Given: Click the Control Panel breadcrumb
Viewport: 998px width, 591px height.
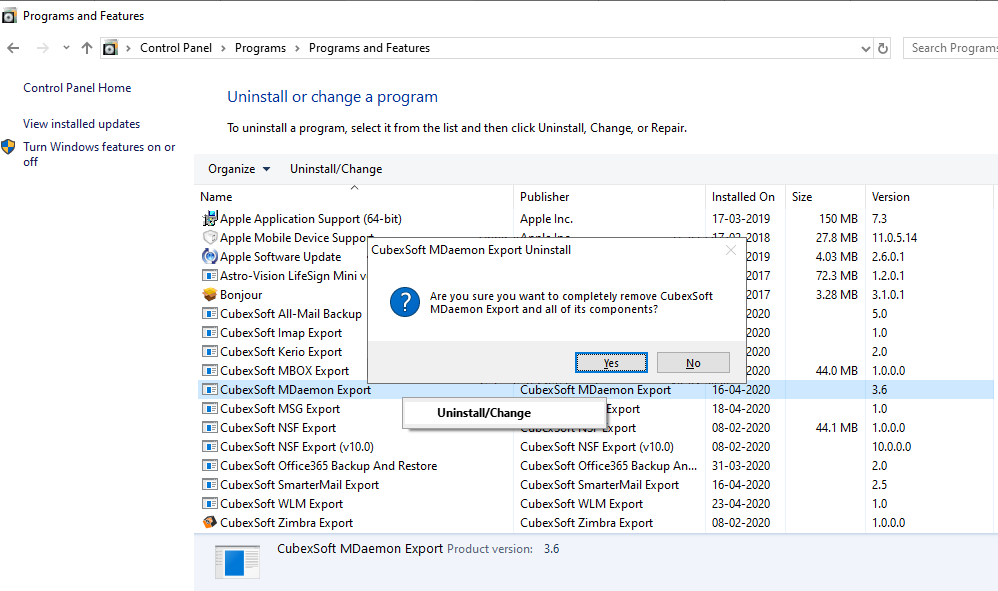Looking at the screenshot, I should point(176,48).
